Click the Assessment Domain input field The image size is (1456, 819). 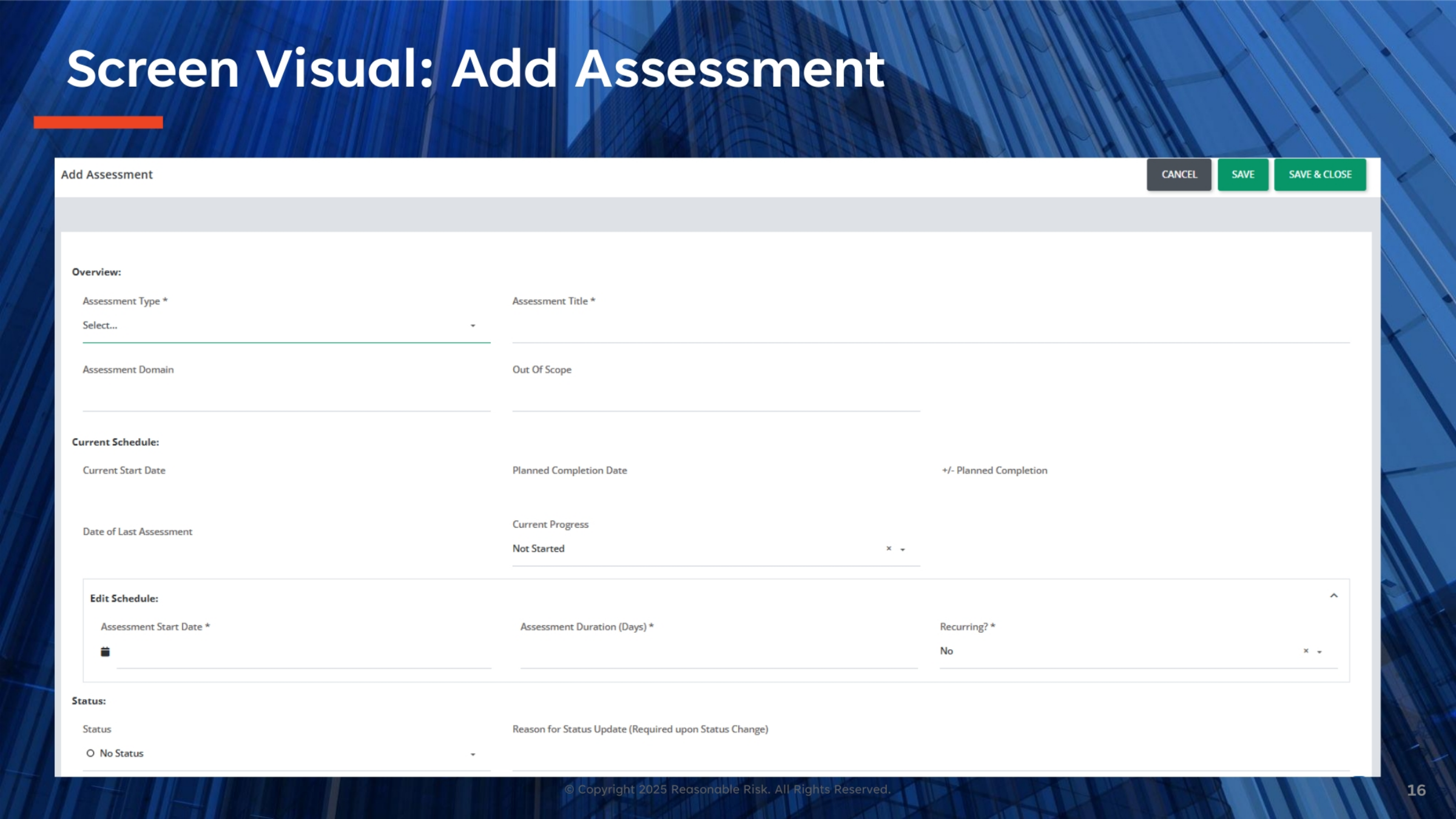(x=286, y=397)
